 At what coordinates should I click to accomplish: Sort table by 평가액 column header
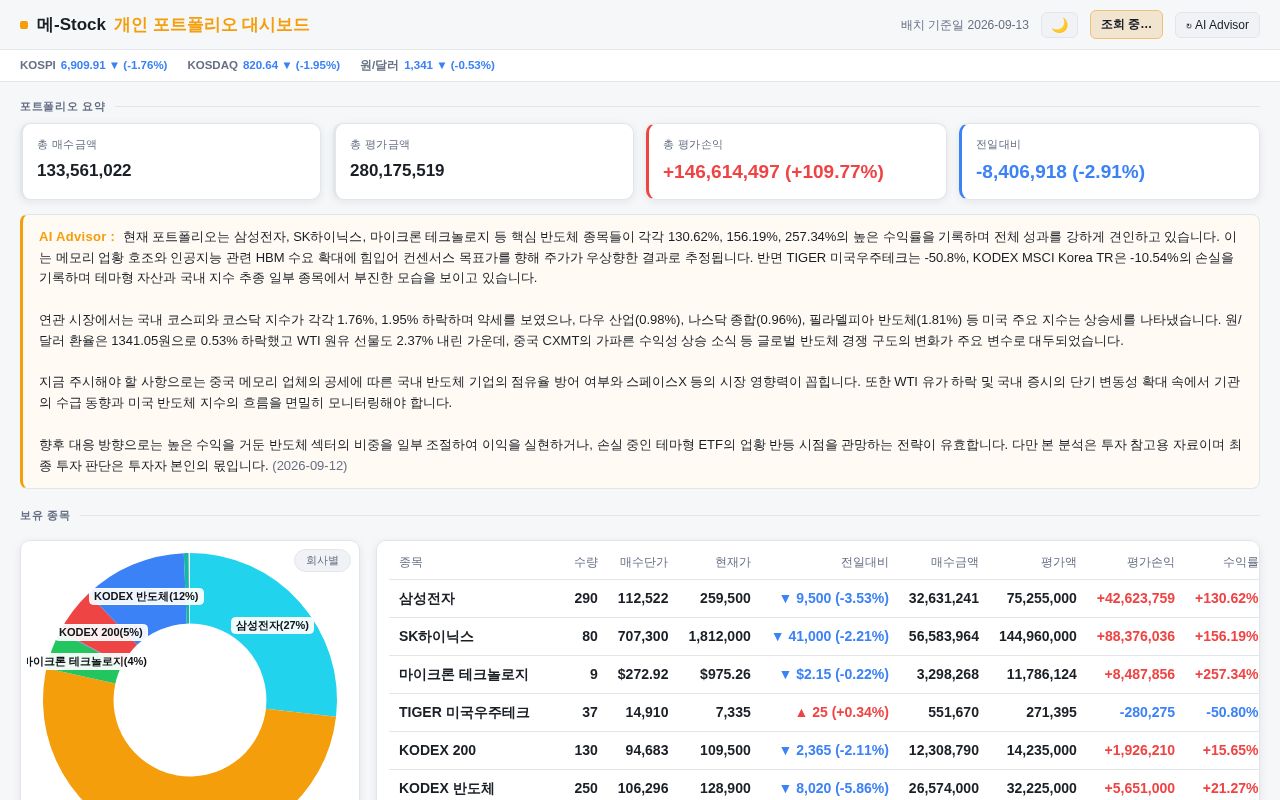1059,562
